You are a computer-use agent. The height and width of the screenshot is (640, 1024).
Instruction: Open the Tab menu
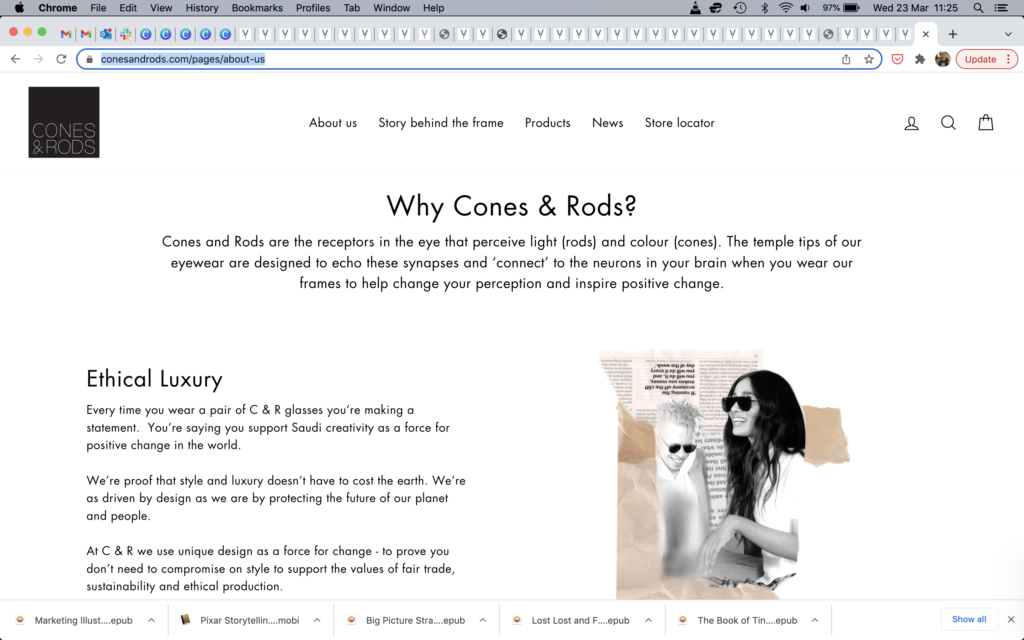pyautogui.click(x=352, y=8)
